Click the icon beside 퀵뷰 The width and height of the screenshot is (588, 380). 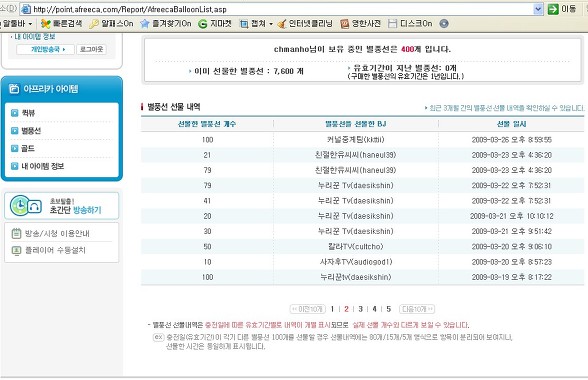click(14, 113)
